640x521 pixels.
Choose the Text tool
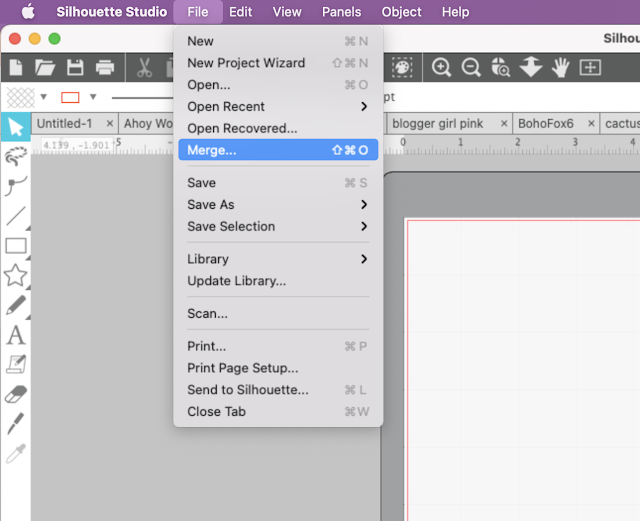click(x=16, y=335)
